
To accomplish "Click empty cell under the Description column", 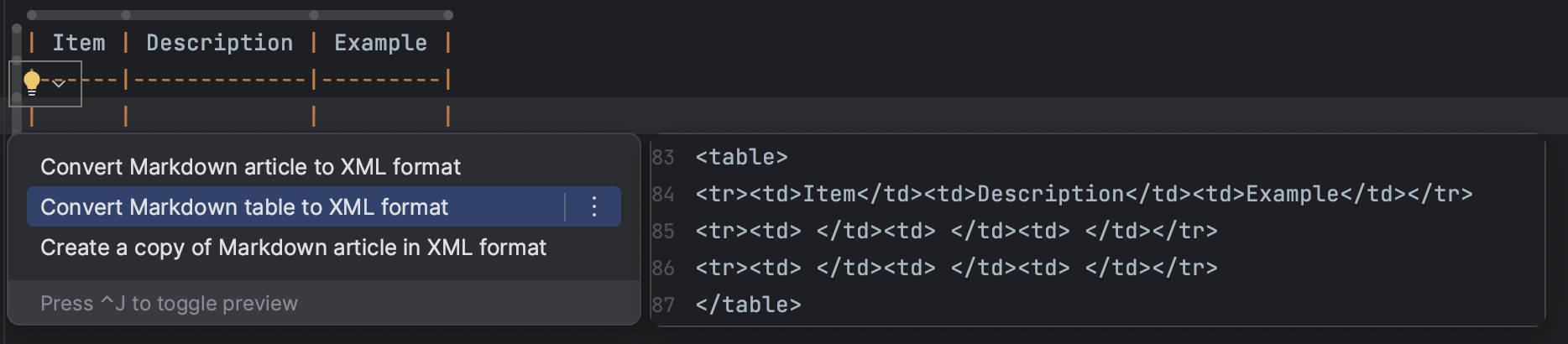I will tap(219, 115).
